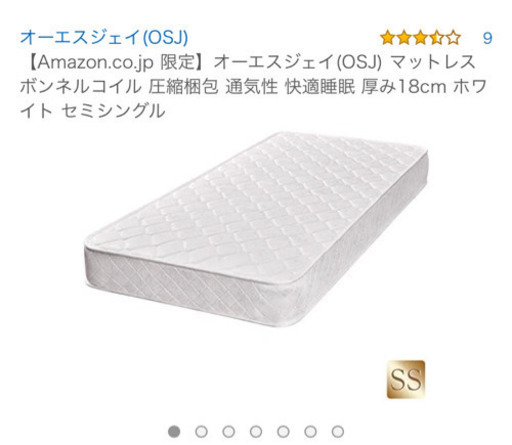The image size is (512, 445).
Task: Click the third gold star
Action: 420,38
